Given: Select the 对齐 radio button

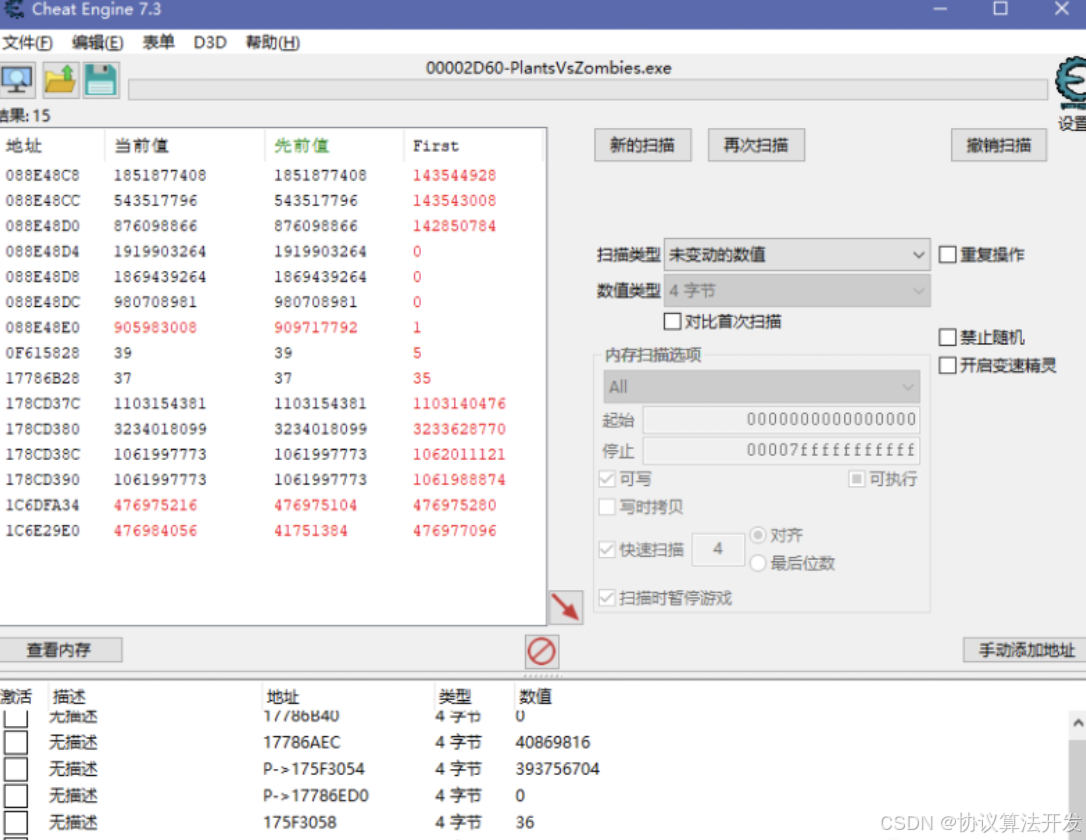Looking at the screenshot, I should pos(758,535).
